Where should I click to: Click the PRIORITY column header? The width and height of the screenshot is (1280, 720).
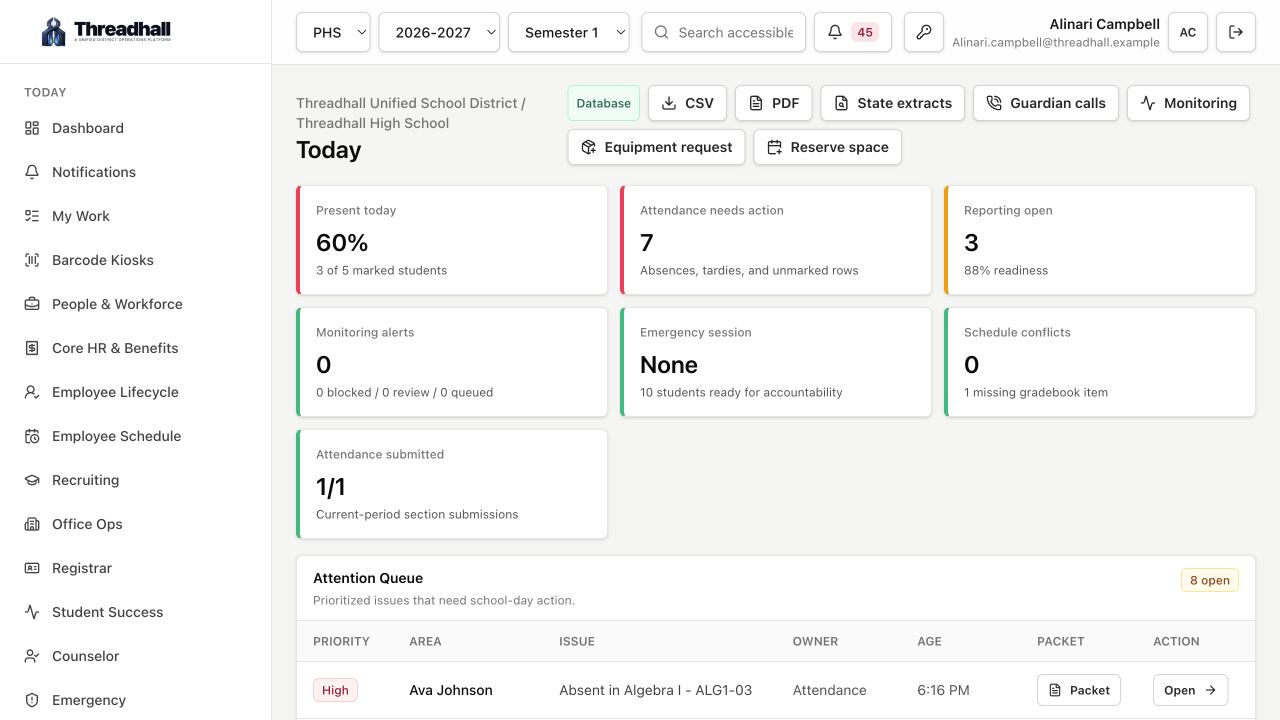point(341,641)
